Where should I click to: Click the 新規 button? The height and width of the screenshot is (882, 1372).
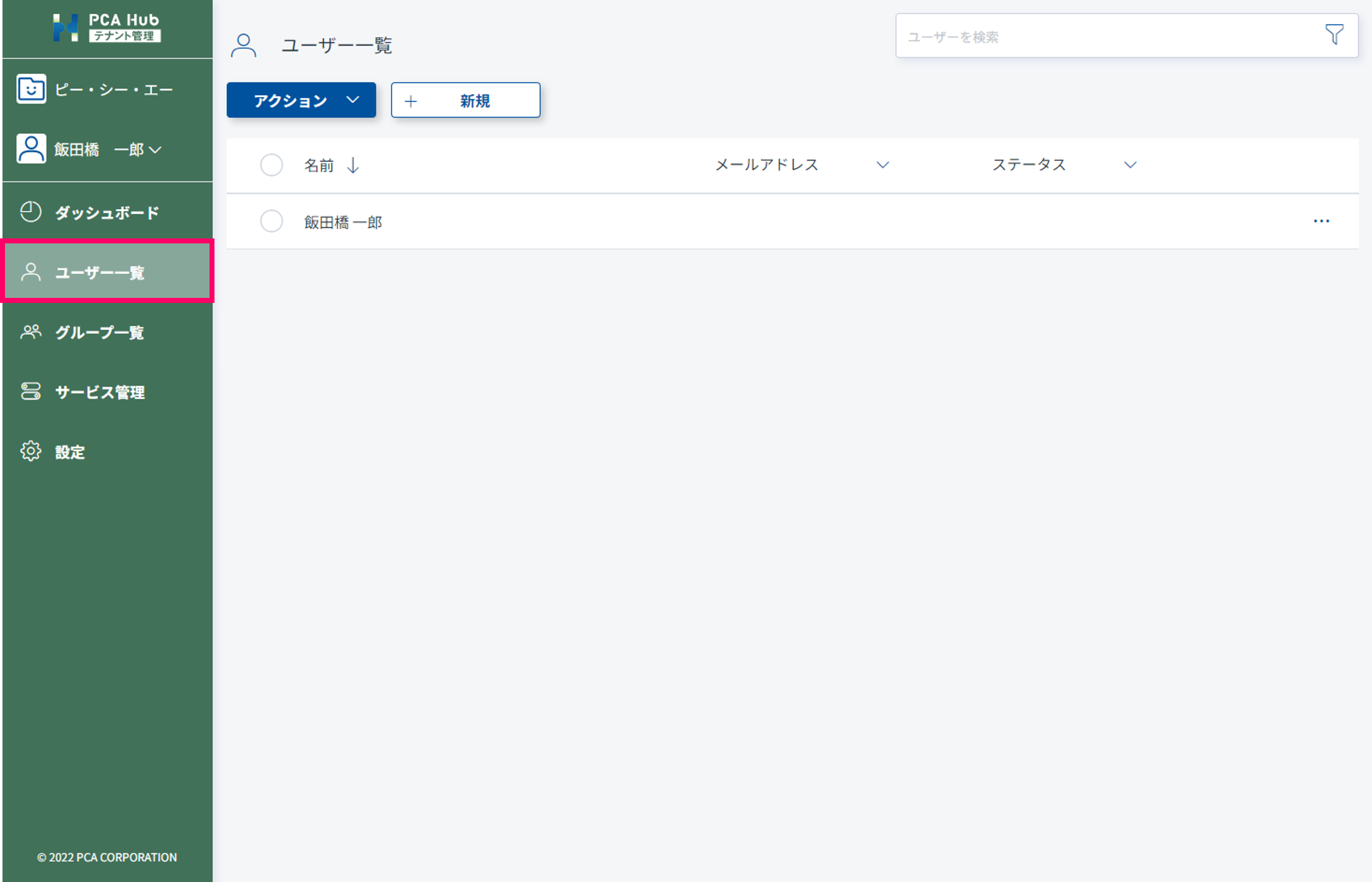click(465, 100)
